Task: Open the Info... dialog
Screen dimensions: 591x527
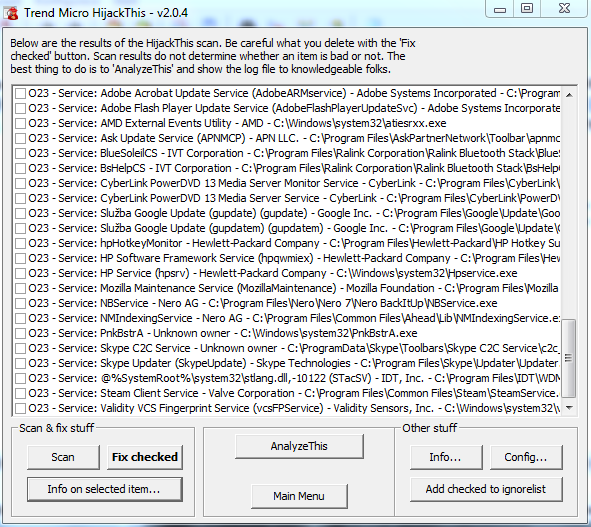Action: (446, 457)
